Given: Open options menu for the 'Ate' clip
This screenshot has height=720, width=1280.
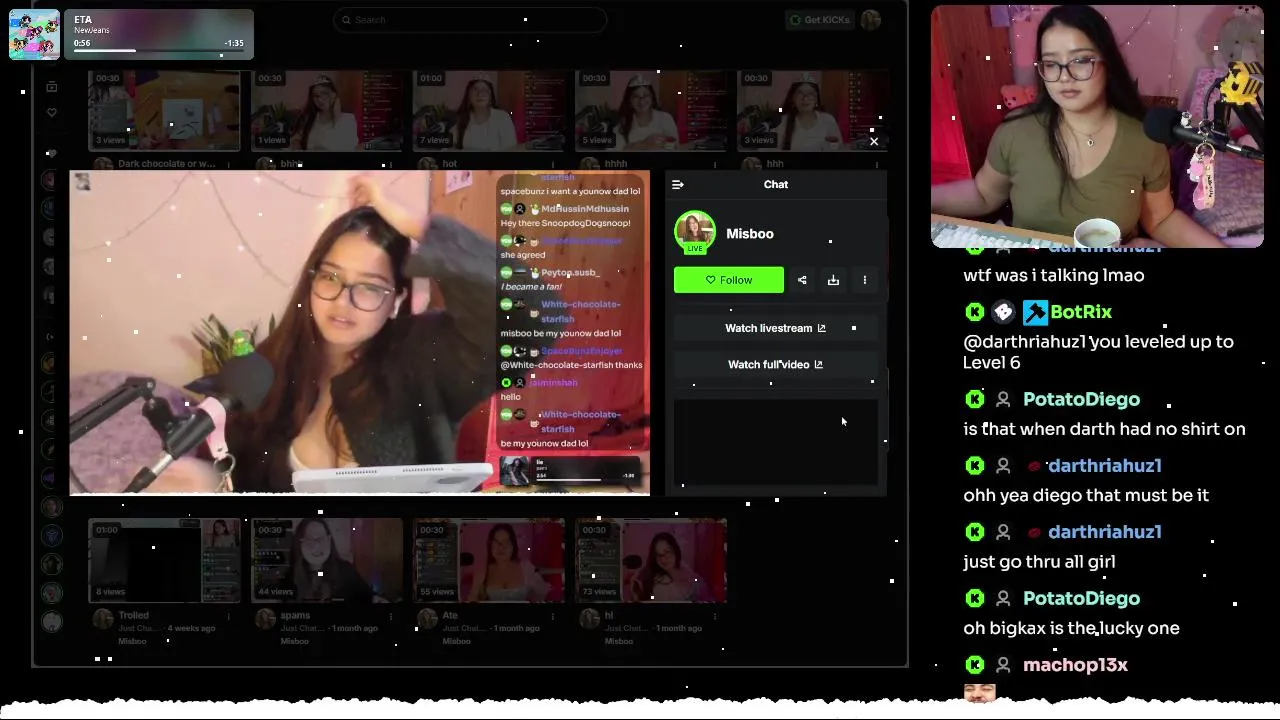Looking at the screenshot, I should click(x=553, y=616).
